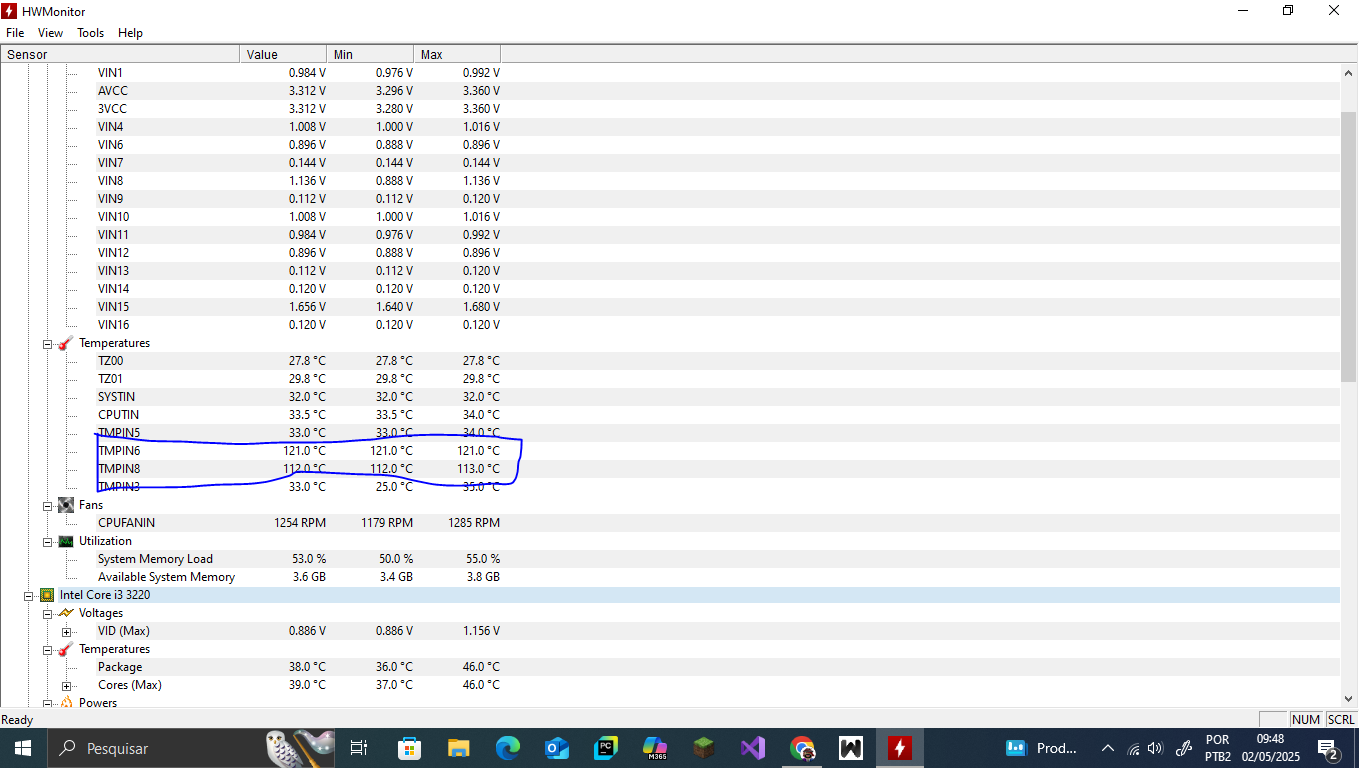Click the scrollbar down arrow

click(1349, 698)
